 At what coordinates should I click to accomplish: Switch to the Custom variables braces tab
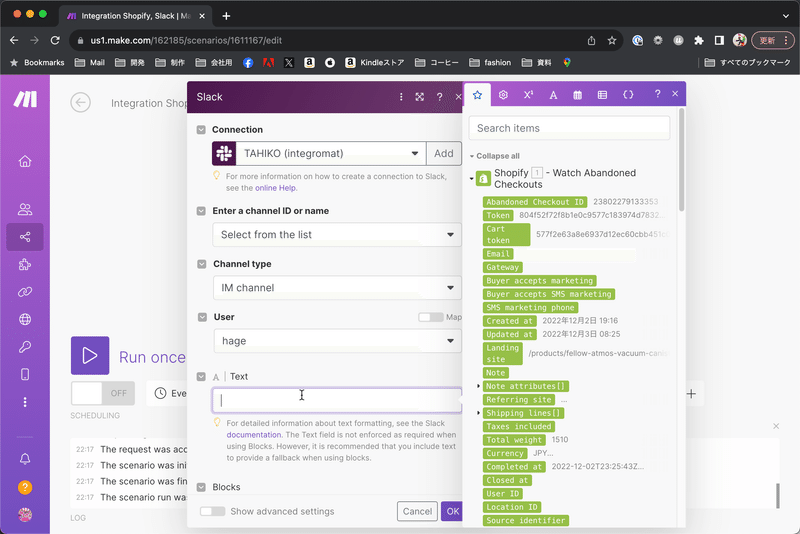(x=628, y=95)
